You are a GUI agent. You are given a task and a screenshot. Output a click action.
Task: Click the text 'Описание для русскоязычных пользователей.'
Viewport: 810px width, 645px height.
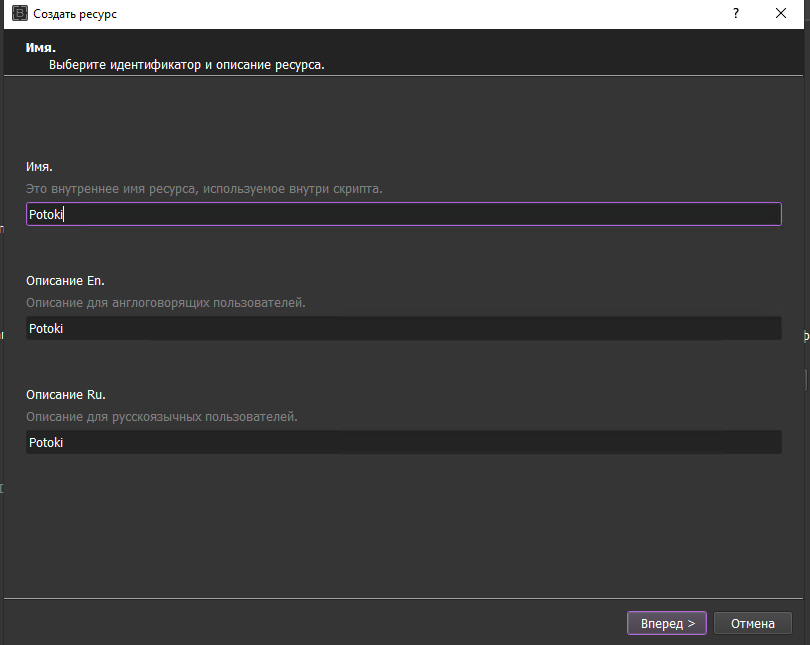(162, 417)
